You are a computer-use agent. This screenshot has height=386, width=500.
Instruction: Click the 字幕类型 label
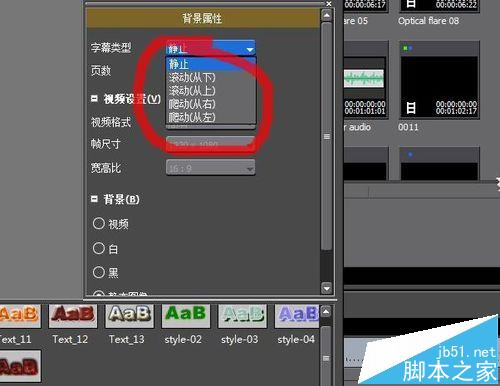click(111, 48)
